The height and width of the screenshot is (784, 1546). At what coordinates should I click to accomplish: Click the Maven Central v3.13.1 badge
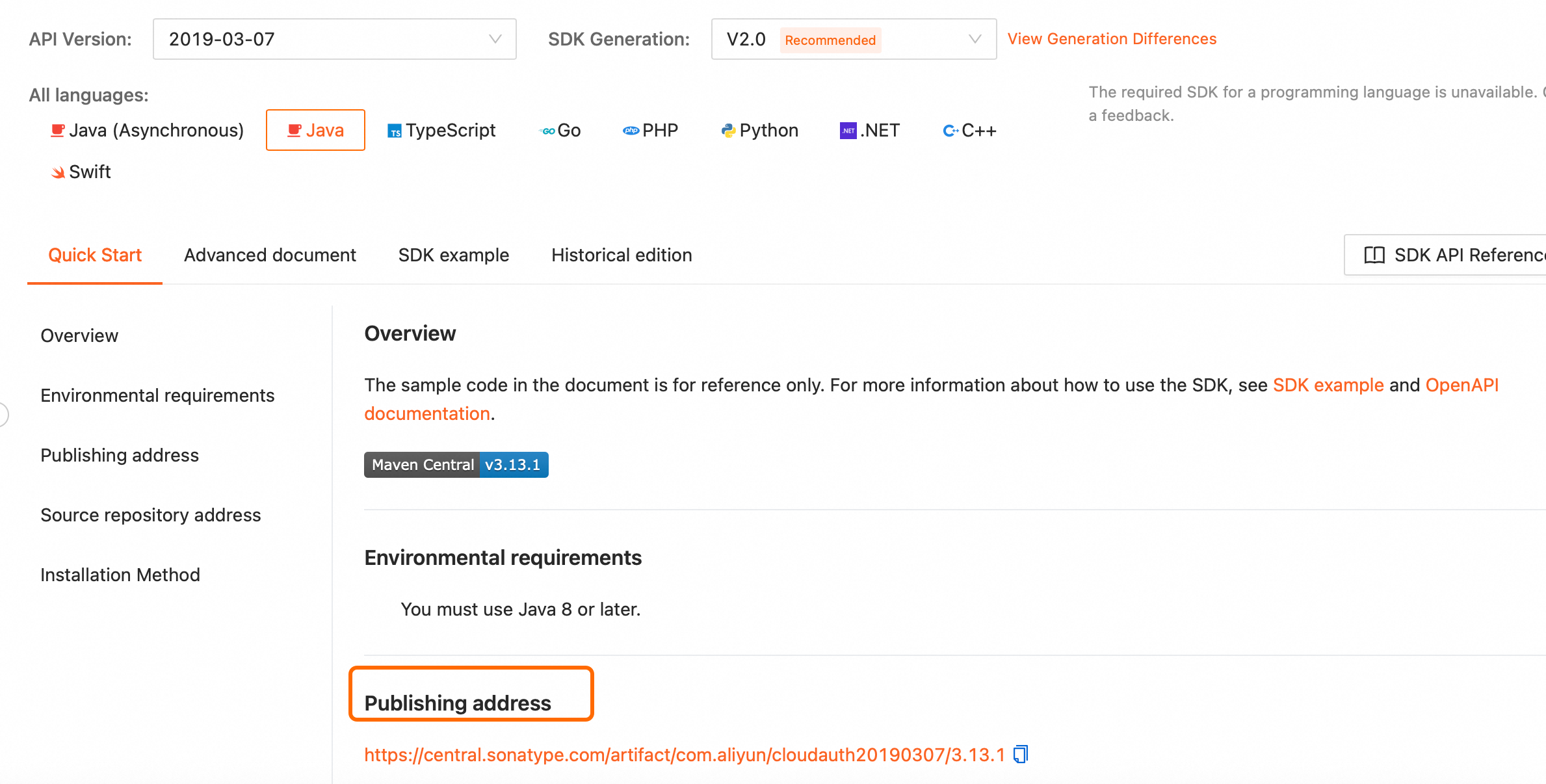[456, 465]
